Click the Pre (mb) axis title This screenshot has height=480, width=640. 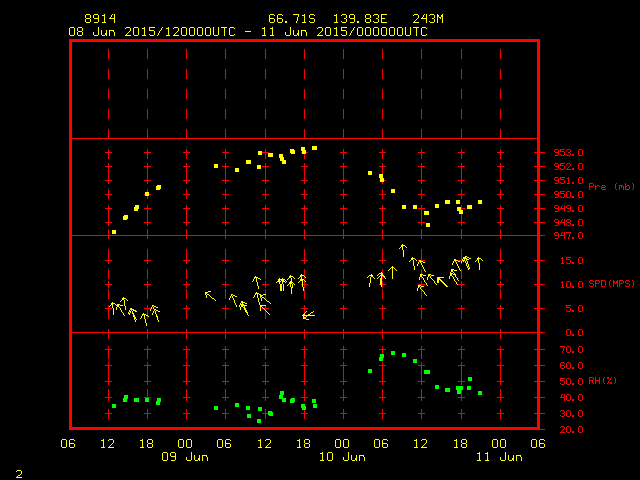point(611,187)
